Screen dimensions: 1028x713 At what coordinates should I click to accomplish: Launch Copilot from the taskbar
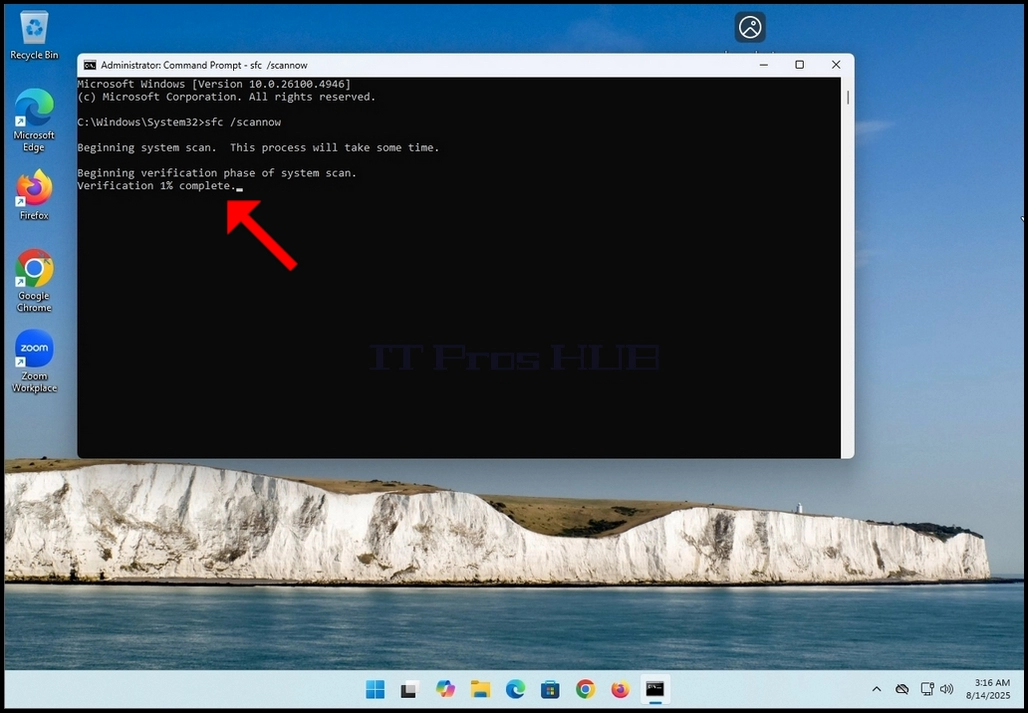click(x=445, y=689)
